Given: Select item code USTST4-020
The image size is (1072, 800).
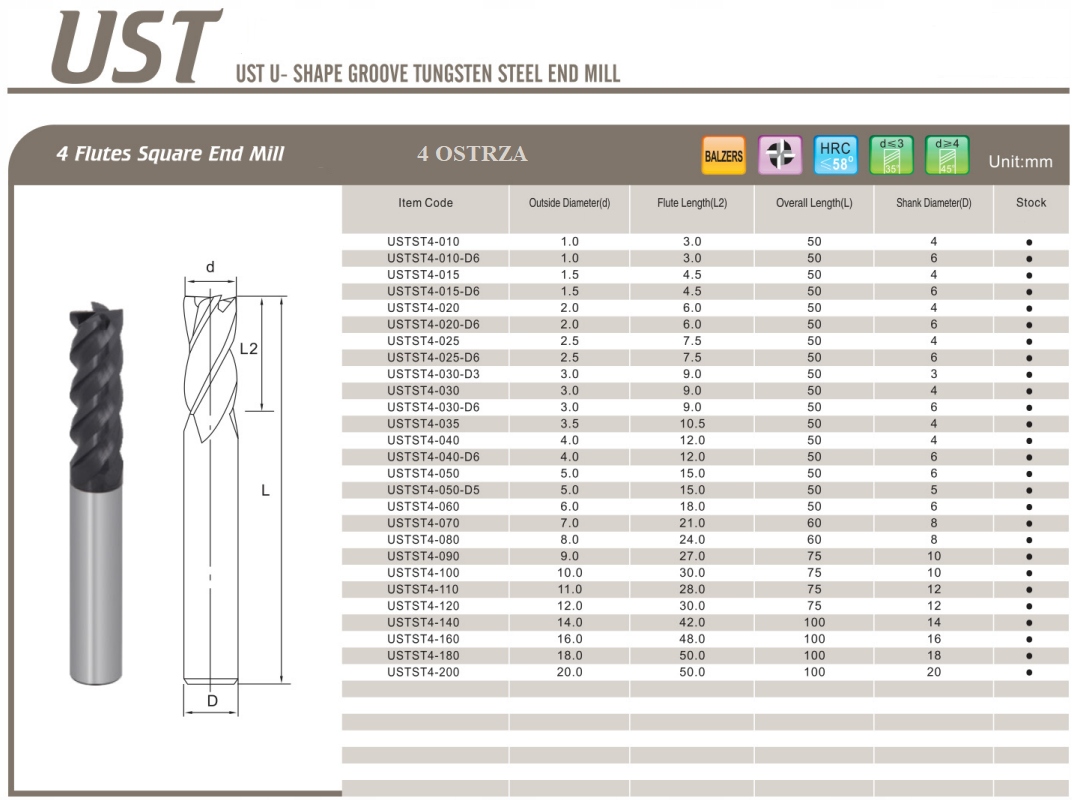Looking at the screenshot, I should point(423,308).
